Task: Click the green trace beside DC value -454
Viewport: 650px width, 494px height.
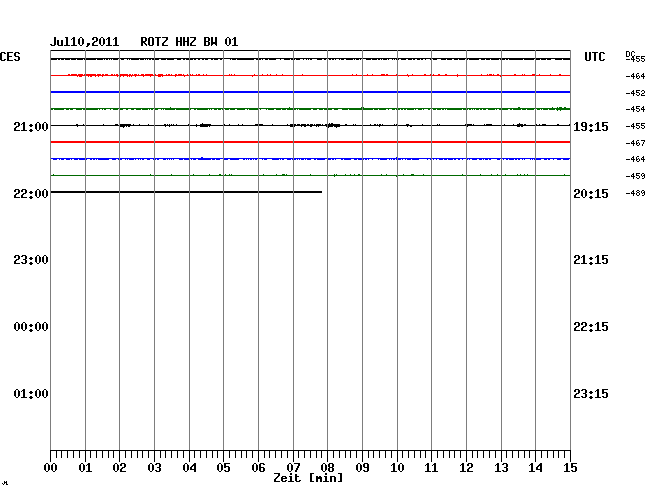Action: click(310, 109)
